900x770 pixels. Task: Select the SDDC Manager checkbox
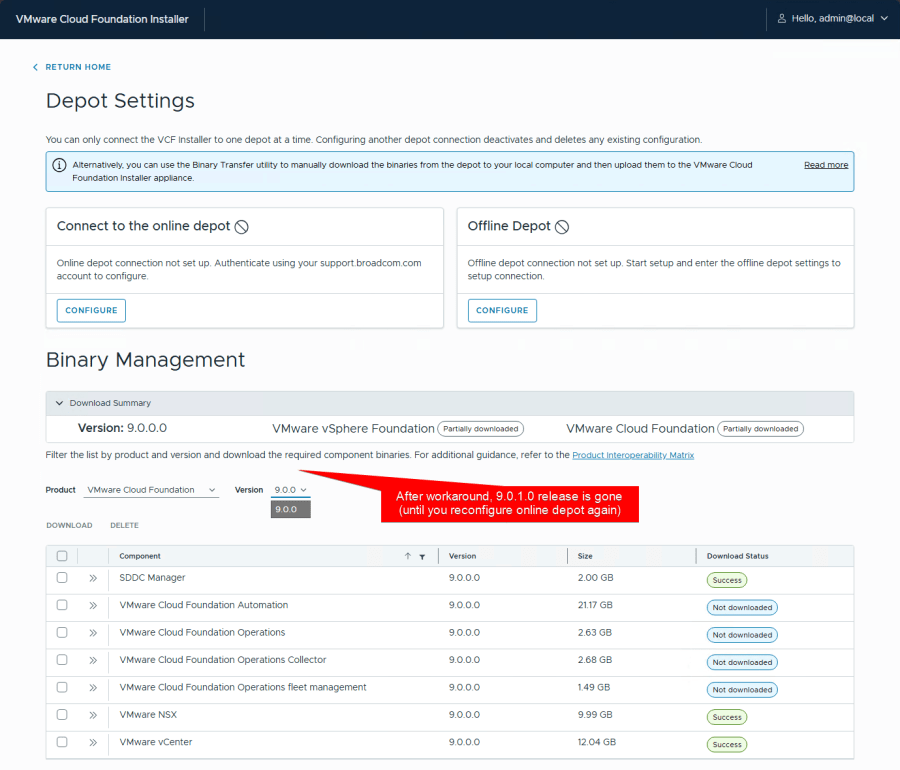click(x=62, y=578)
